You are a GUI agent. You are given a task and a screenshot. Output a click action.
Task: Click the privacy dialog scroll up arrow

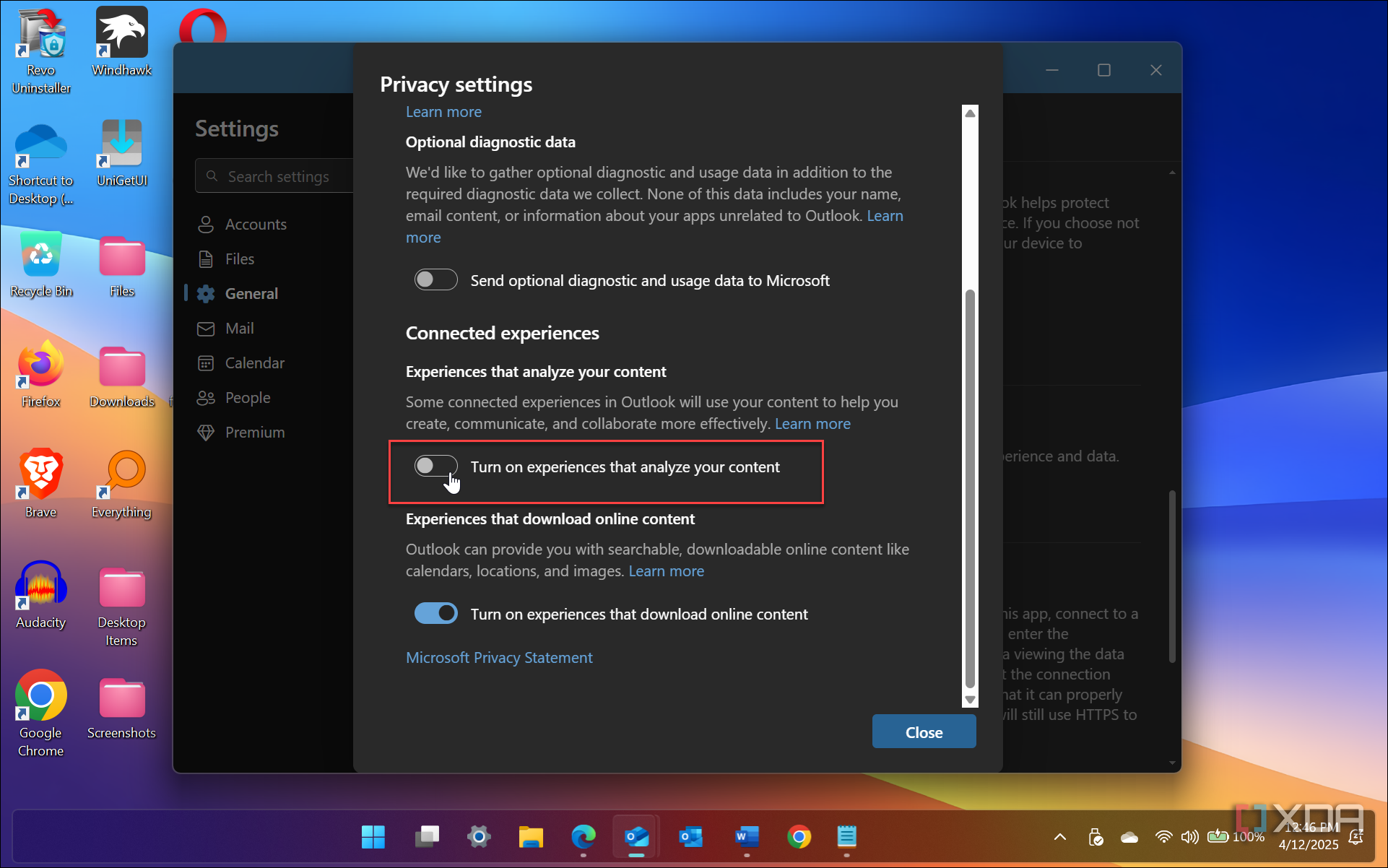(x=970, y=113)
